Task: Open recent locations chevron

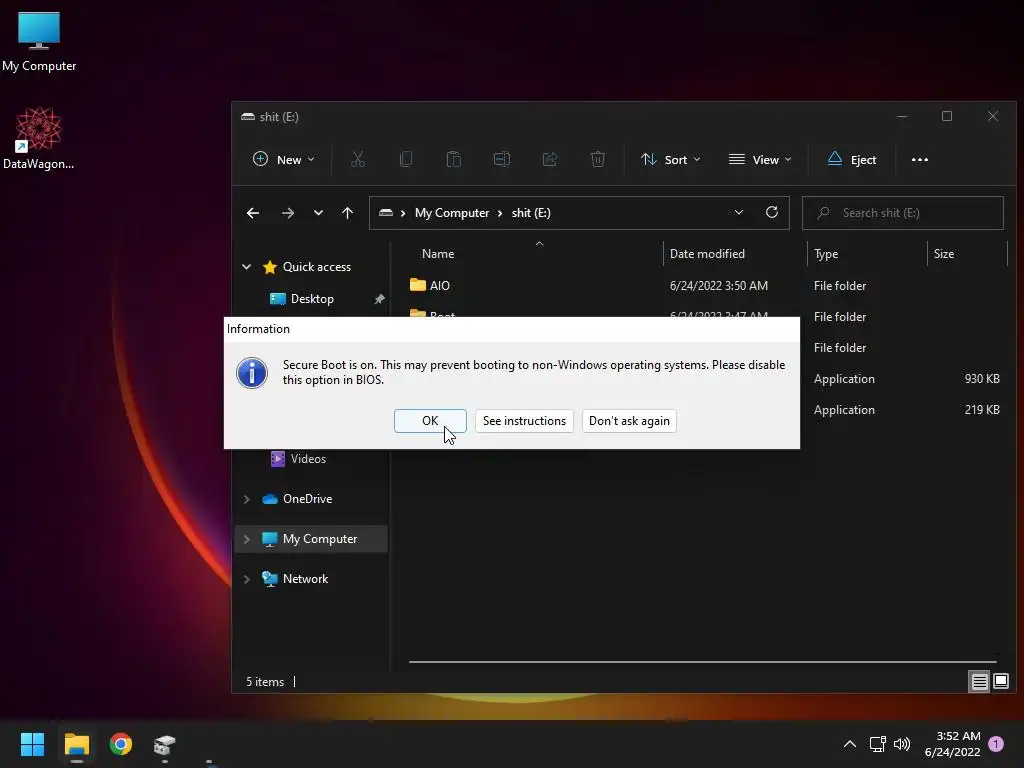Action: [318, 213]
